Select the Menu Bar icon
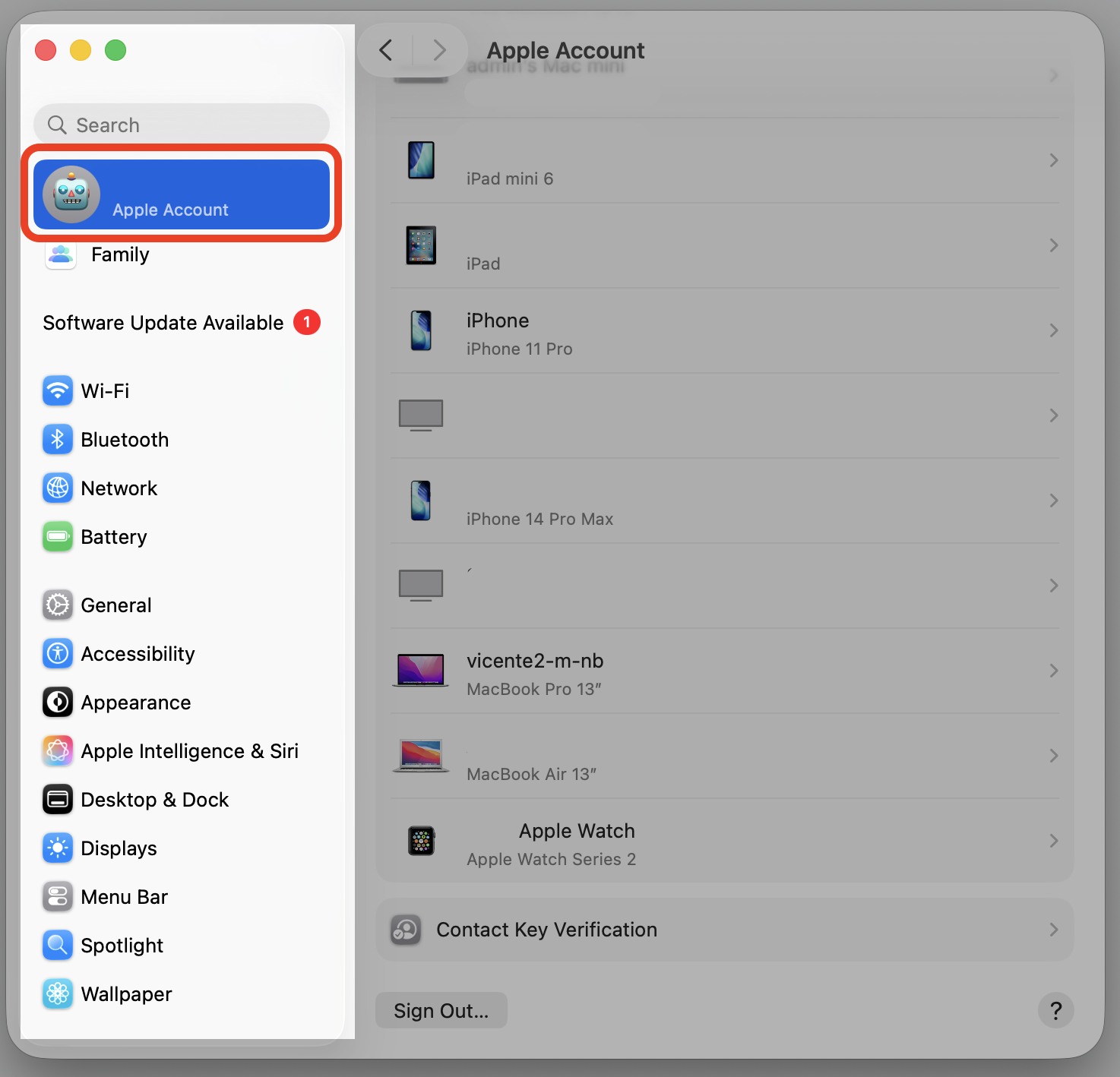Screen dimensions: 1120x1077 pyautogui.click(x=58, y=897)
